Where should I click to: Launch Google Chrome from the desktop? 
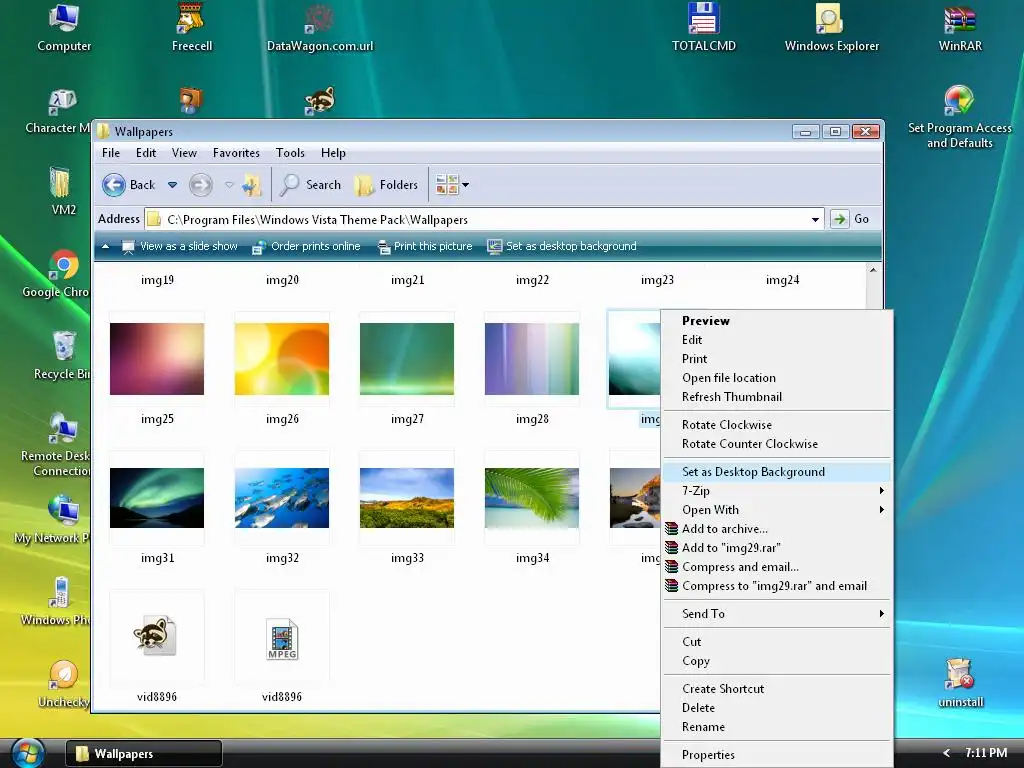point(57,274)
